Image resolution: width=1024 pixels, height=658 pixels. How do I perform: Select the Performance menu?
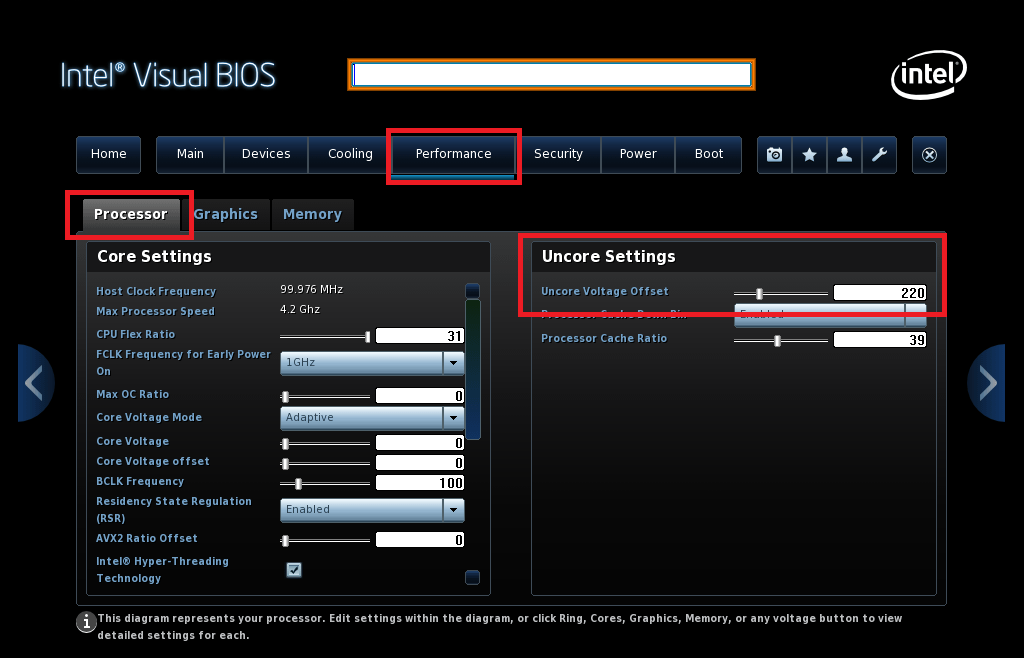pos(453,155)
